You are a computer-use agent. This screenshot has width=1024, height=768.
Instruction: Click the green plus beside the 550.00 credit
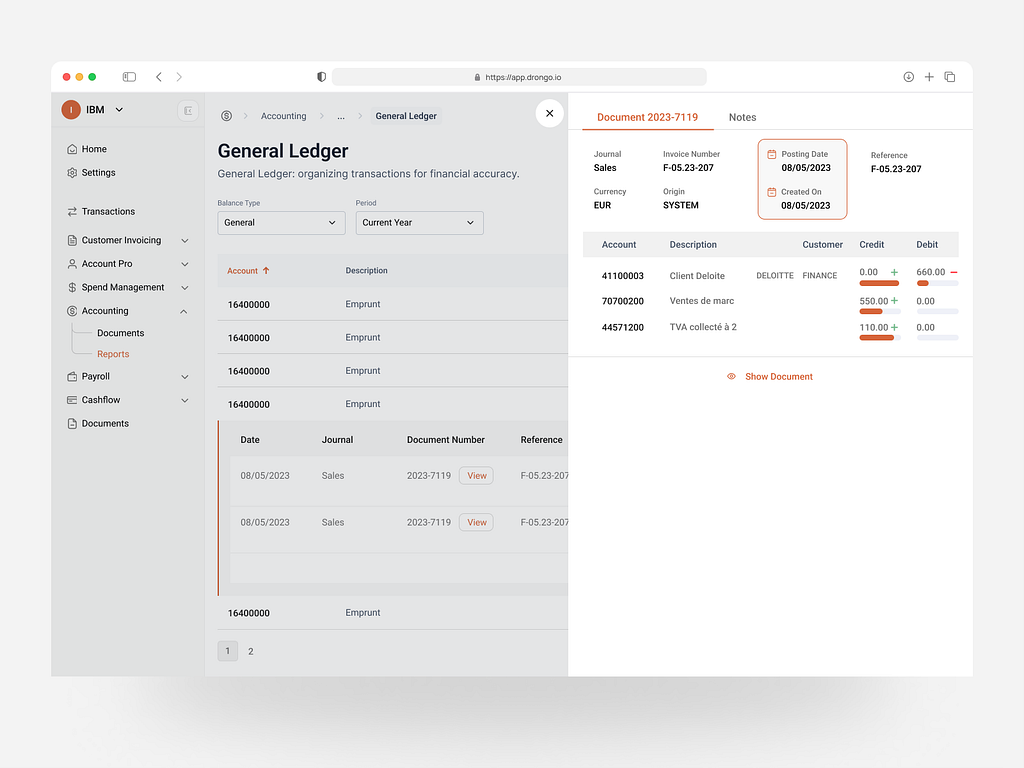pyautogui.click(x=894, y=301)
